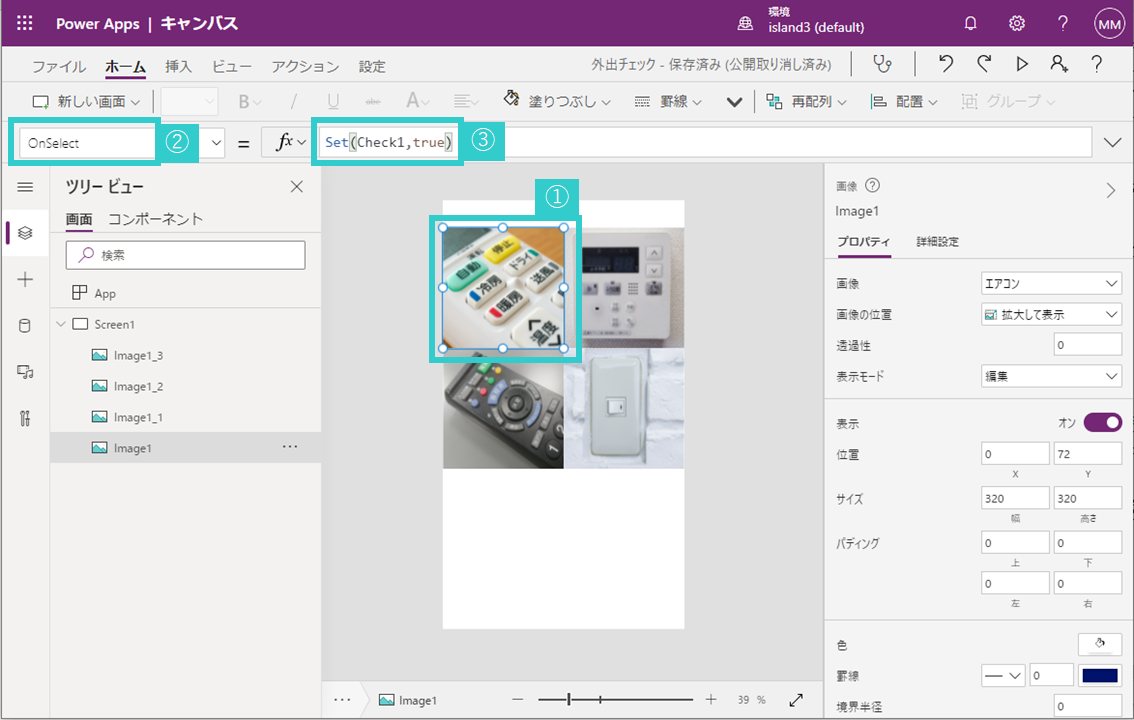Open the color picker button
Viewport: 1134px width, 720px height.
click(x=1099, y=643)
